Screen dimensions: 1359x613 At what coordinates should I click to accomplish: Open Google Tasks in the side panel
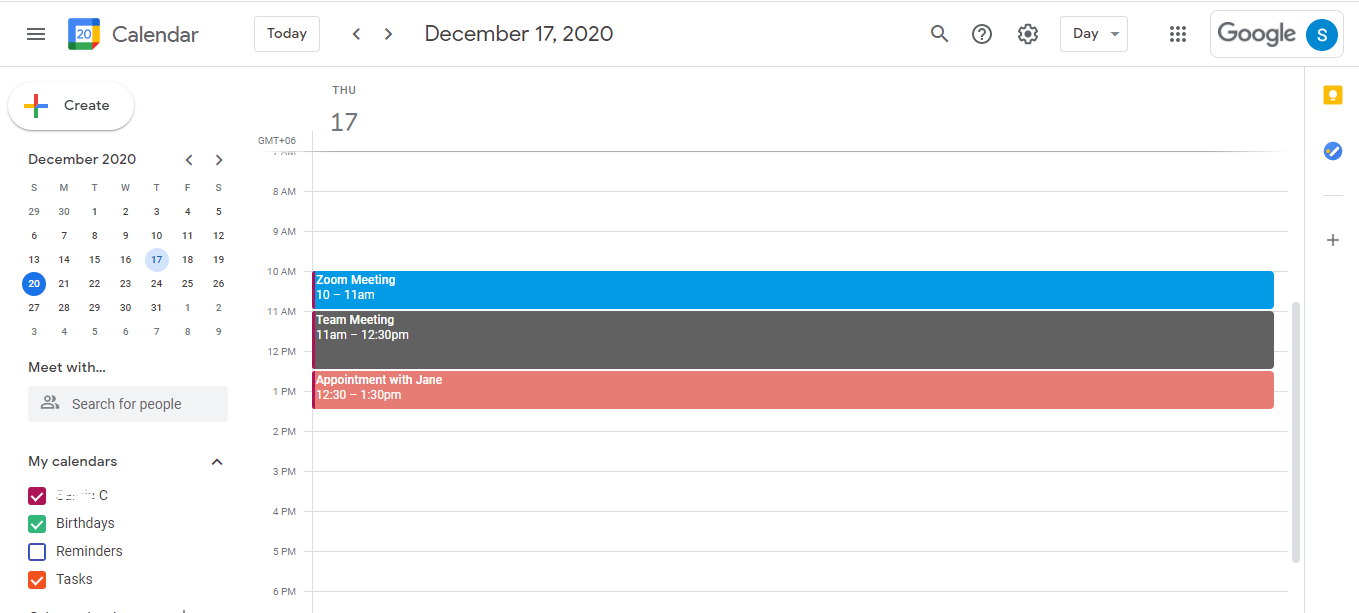coord(1332,151)
